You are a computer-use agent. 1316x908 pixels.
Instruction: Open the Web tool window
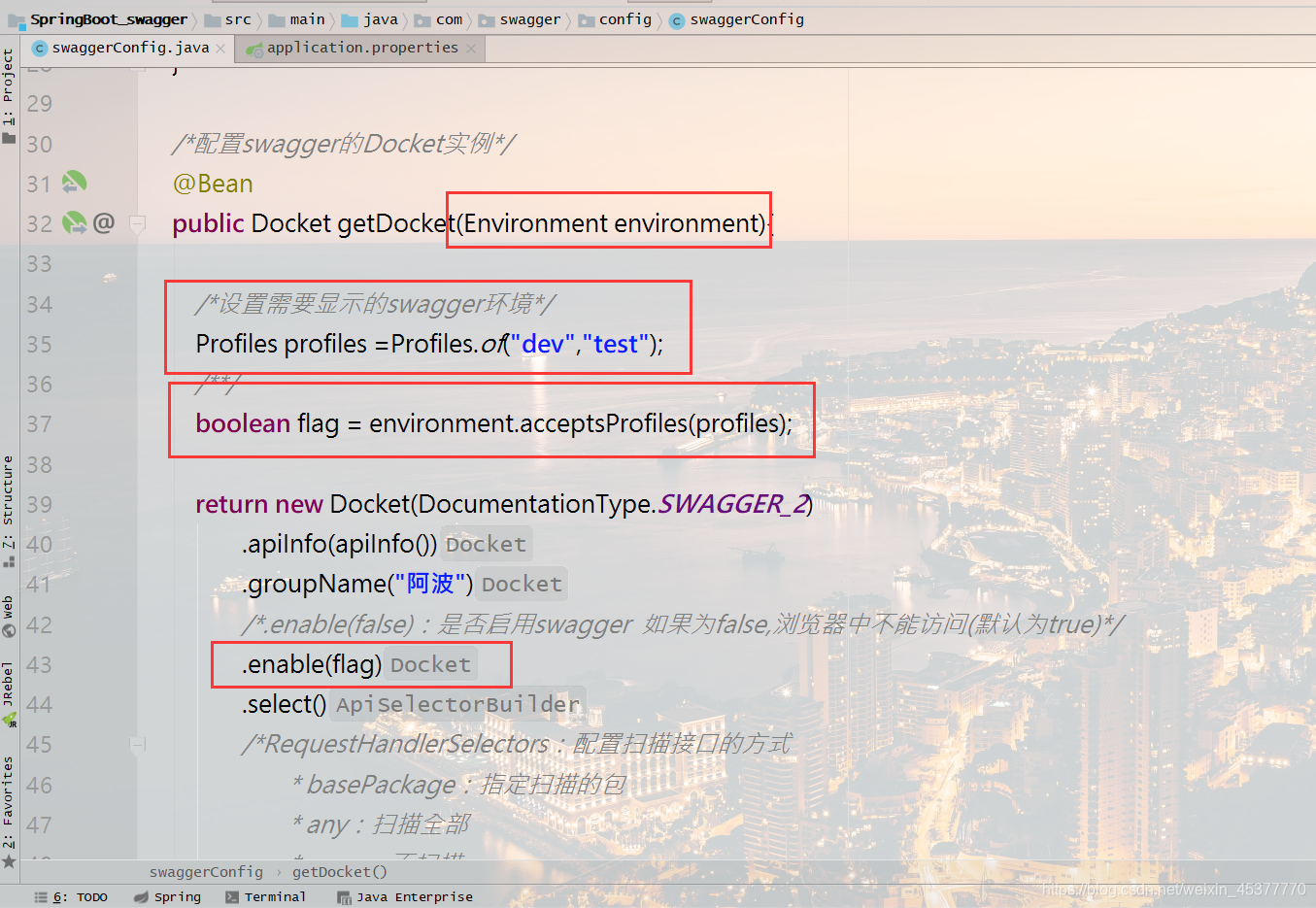click(x=9, y=616)
